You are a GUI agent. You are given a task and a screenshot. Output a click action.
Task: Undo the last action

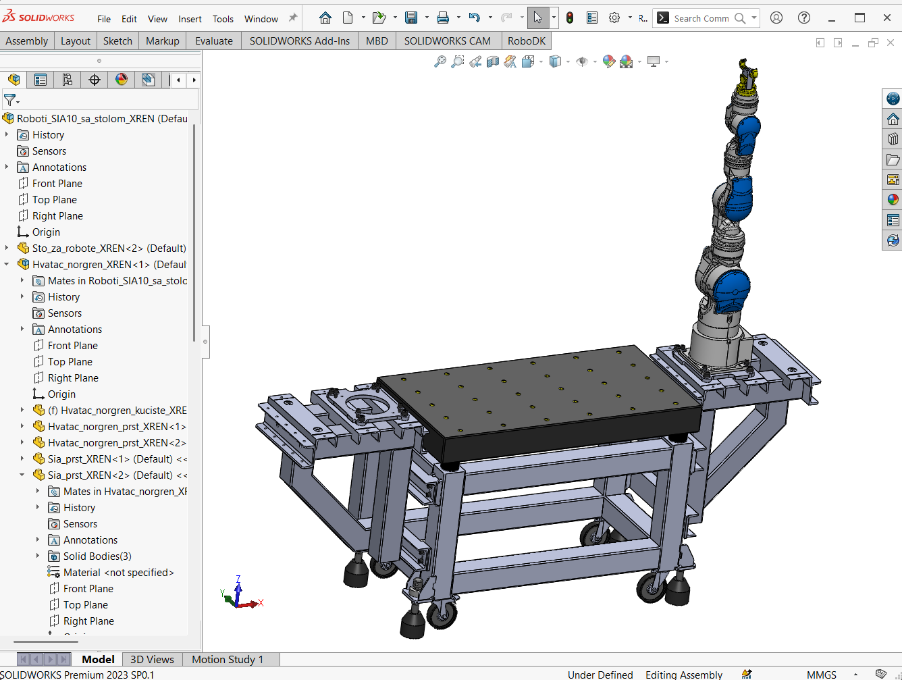[474, 18]
